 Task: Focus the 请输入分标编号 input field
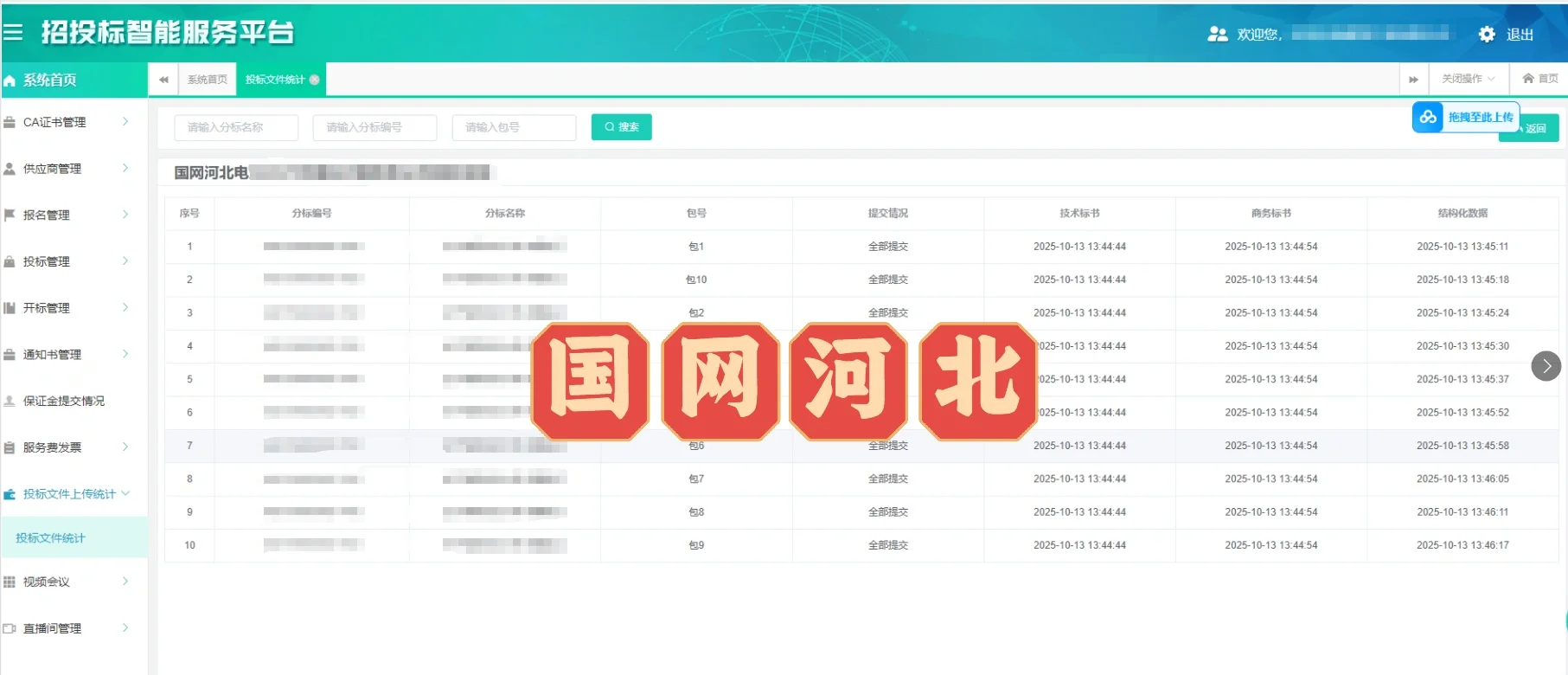pyautogui.click(x=375, y=127)
